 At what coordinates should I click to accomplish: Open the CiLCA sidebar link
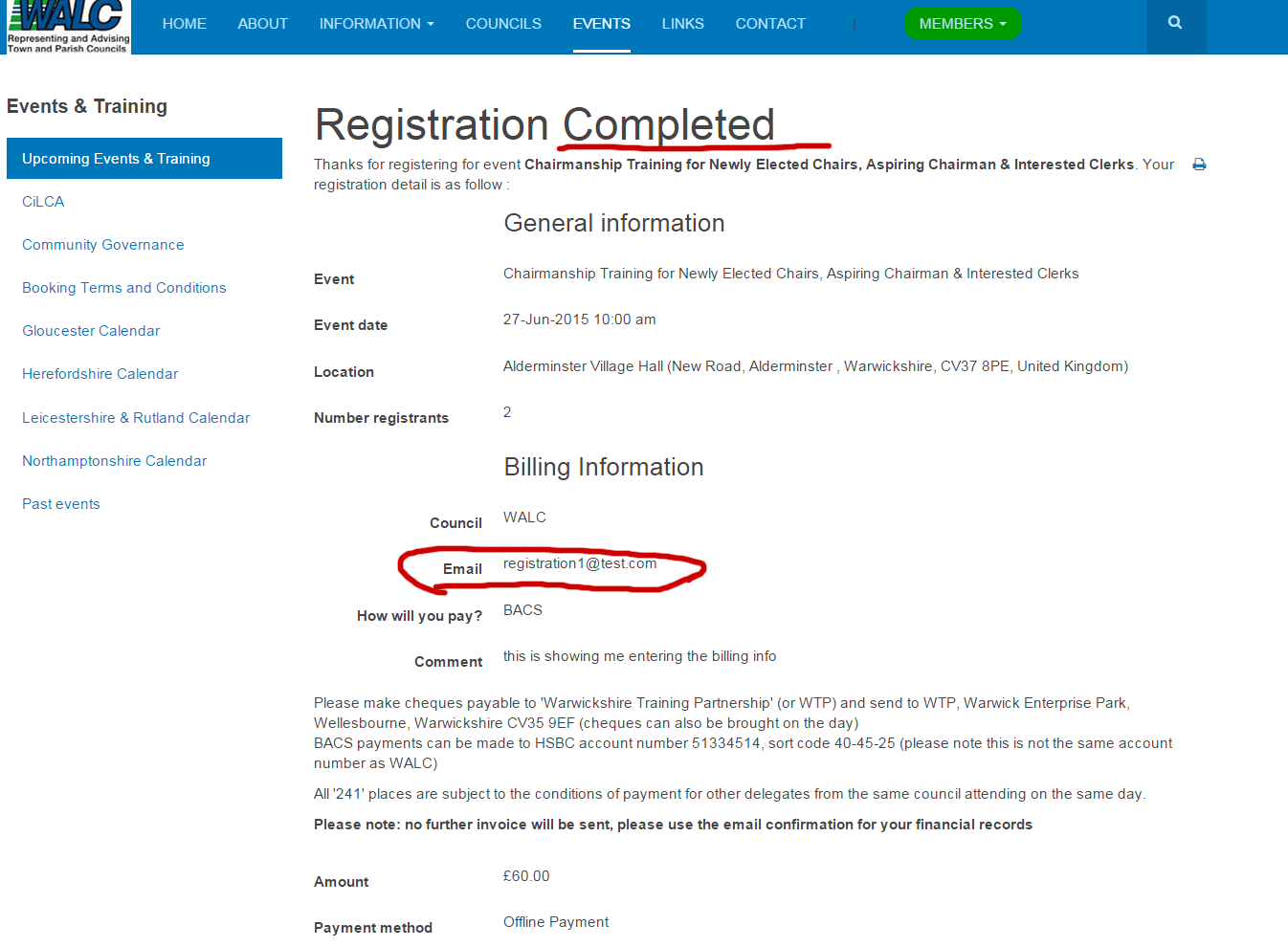point(43,202)
